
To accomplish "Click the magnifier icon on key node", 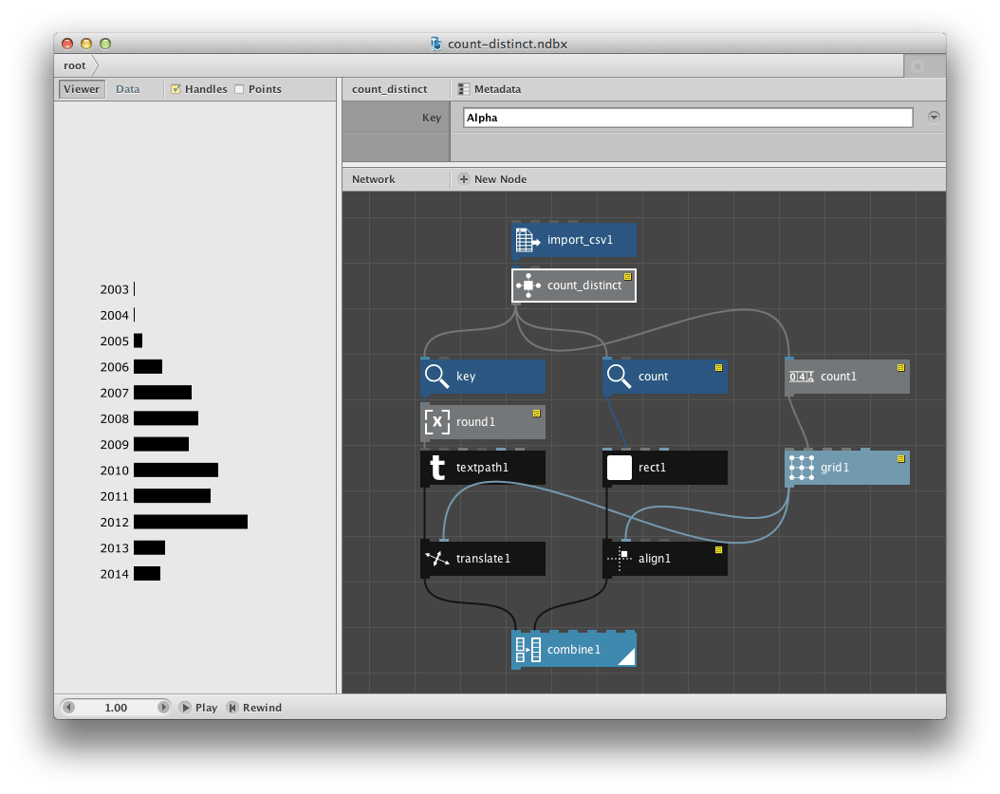I will [x=437, y=376].
